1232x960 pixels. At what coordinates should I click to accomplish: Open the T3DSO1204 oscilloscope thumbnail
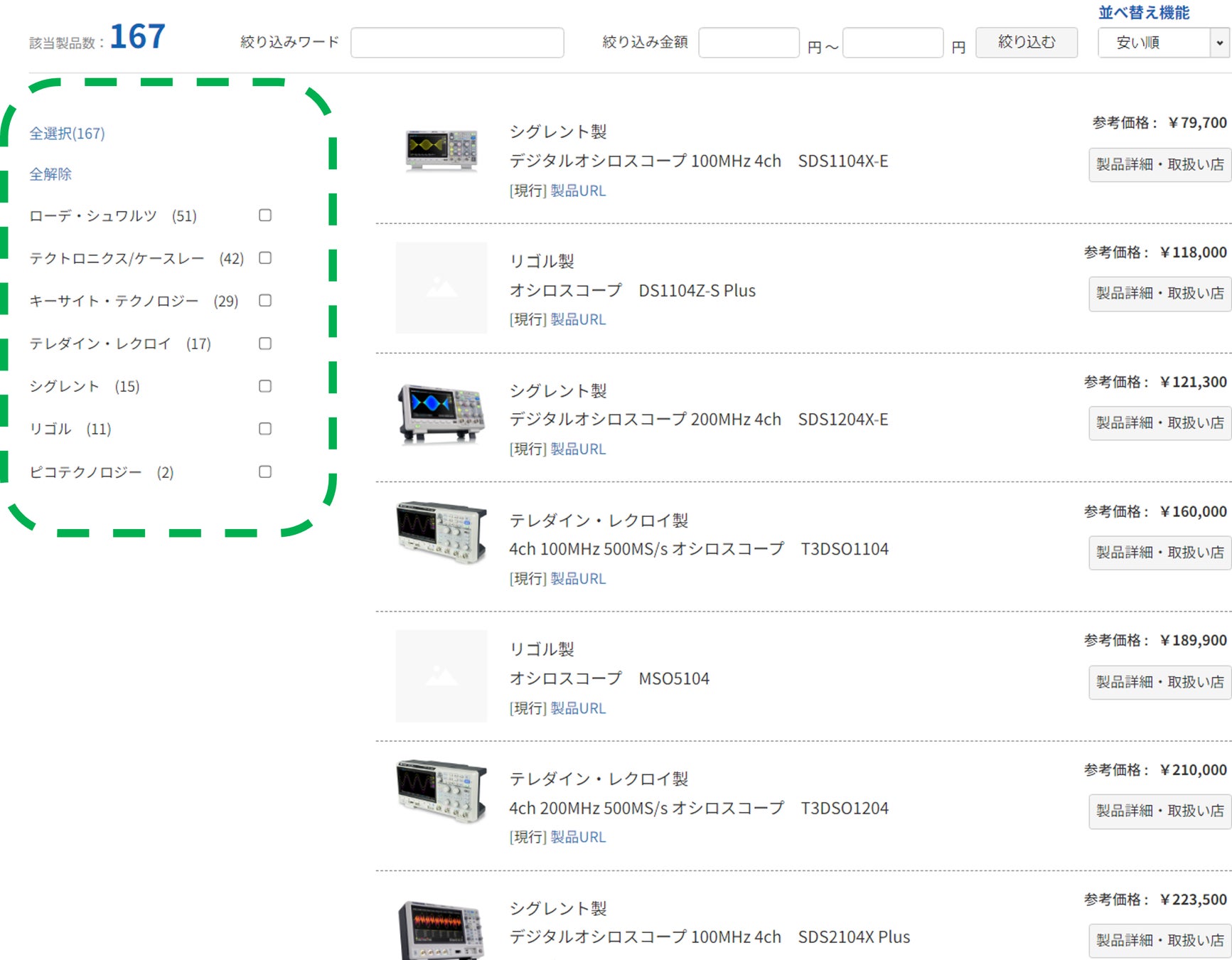point(441,791)
